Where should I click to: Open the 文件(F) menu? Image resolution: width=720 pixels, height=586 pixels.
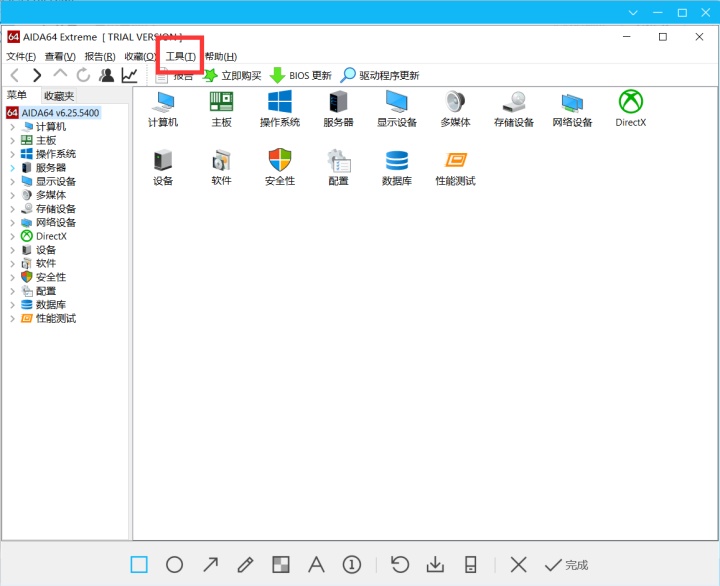tap(21, 56)
